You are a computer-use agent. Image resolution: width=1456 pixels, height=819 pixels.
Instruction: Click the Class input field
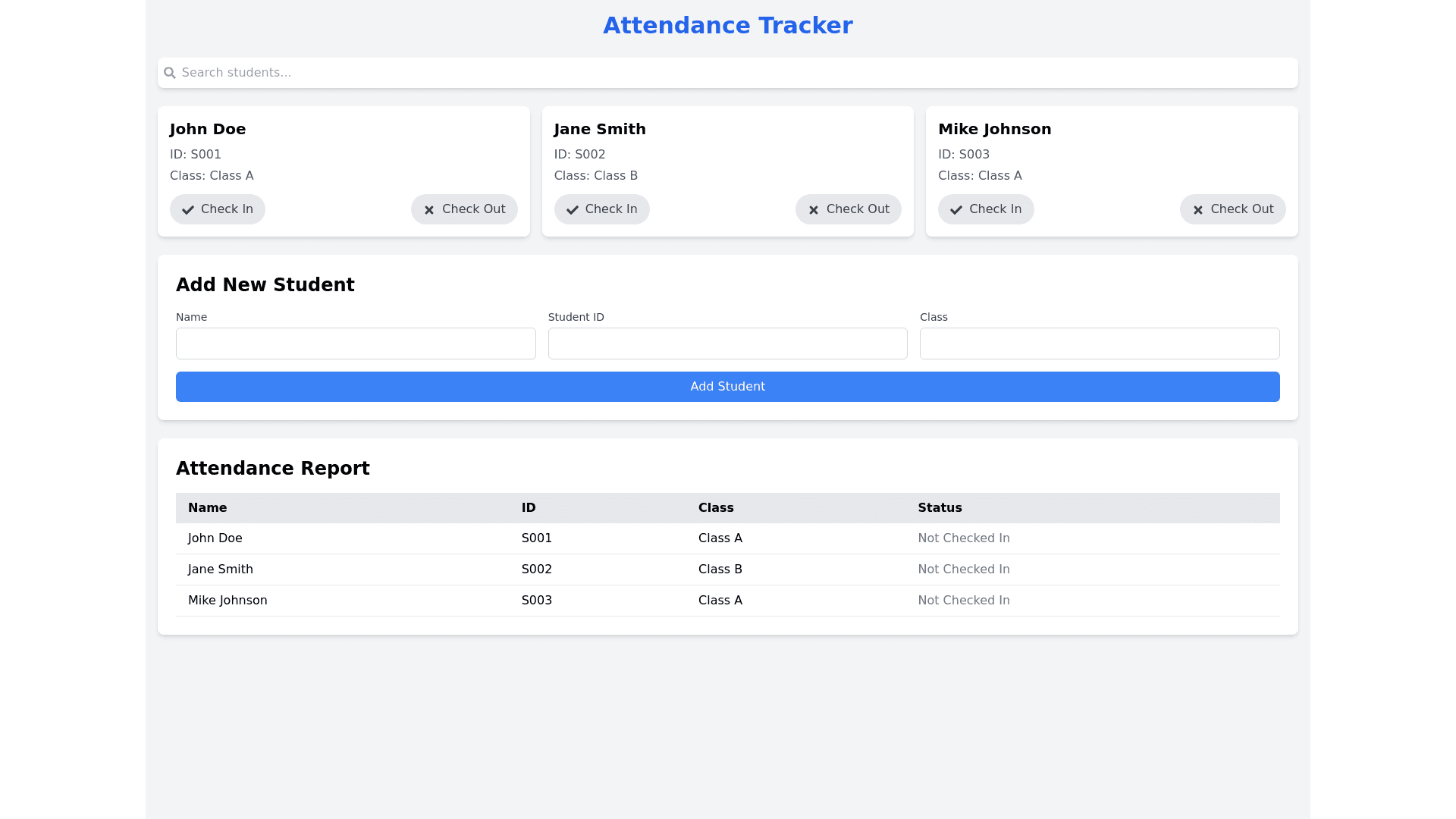(x=1100, y=344)
